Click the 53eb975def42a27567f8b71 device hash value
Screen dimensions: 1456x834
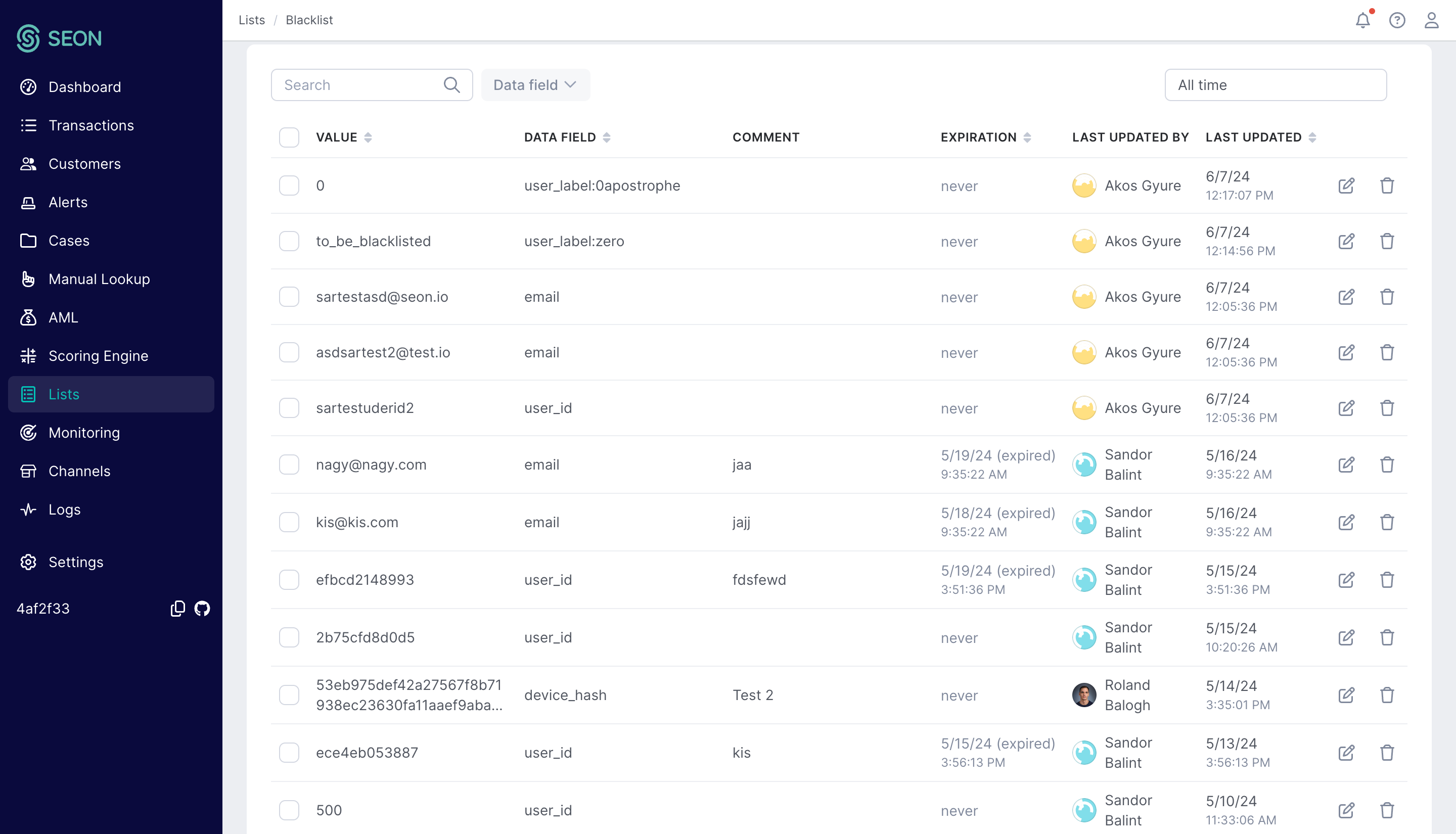(x=409, y=695)
